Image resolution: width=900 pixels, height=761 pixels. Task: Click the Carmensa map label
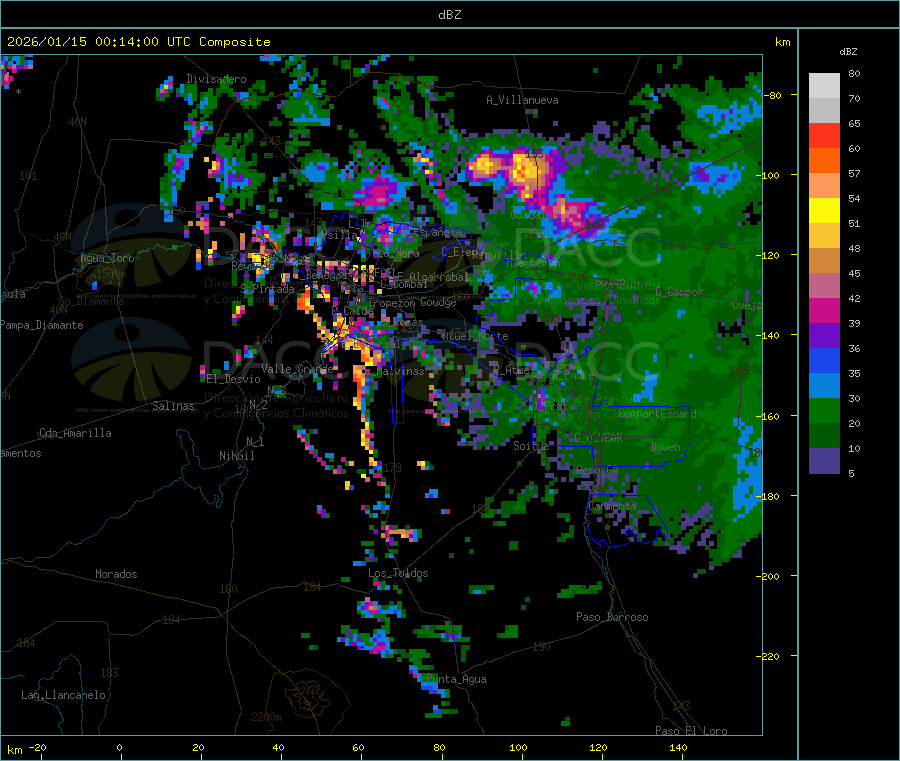[612, 506]
